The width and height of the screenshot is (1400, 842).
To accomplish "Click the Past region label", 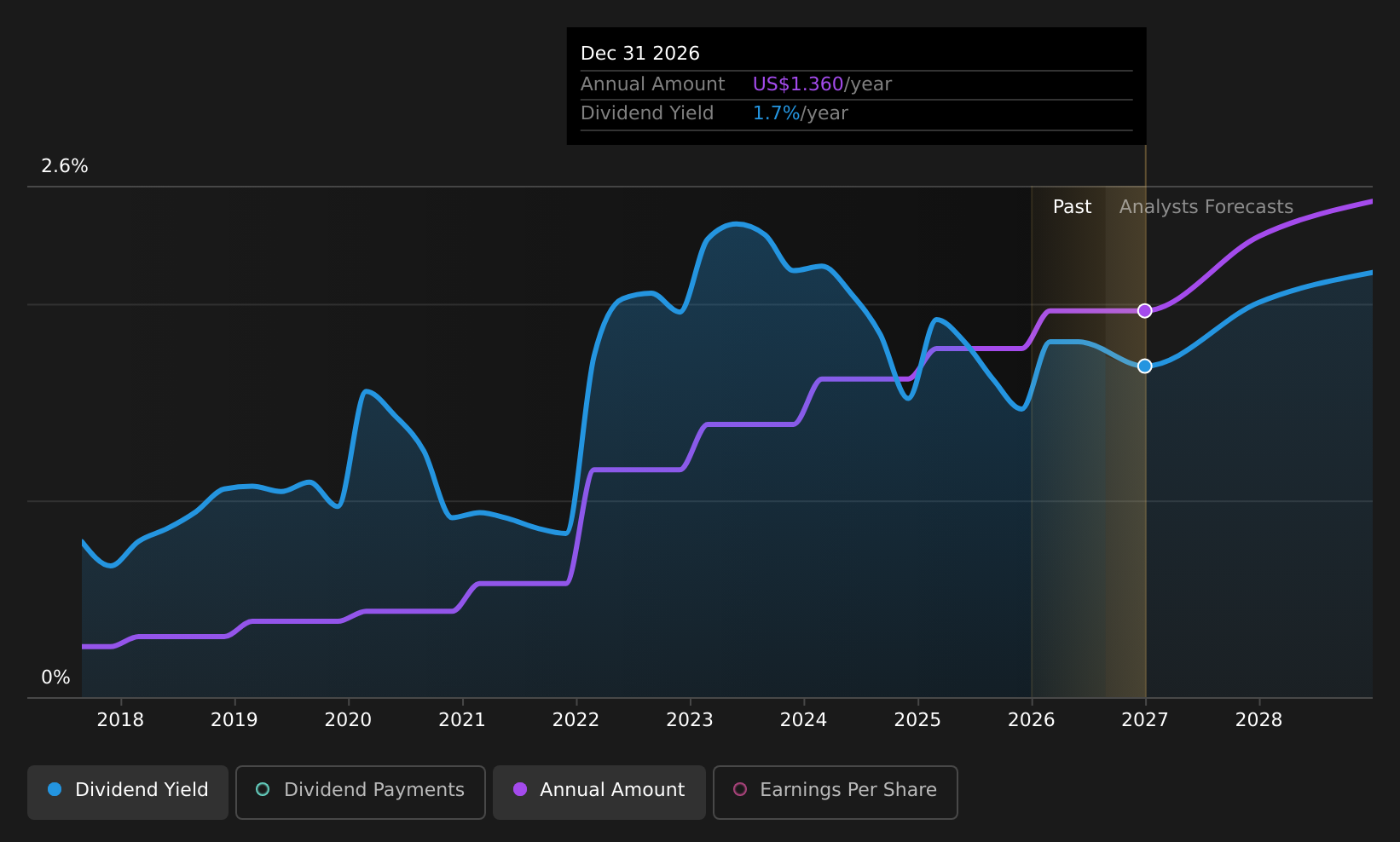I will pos(1072,207).
